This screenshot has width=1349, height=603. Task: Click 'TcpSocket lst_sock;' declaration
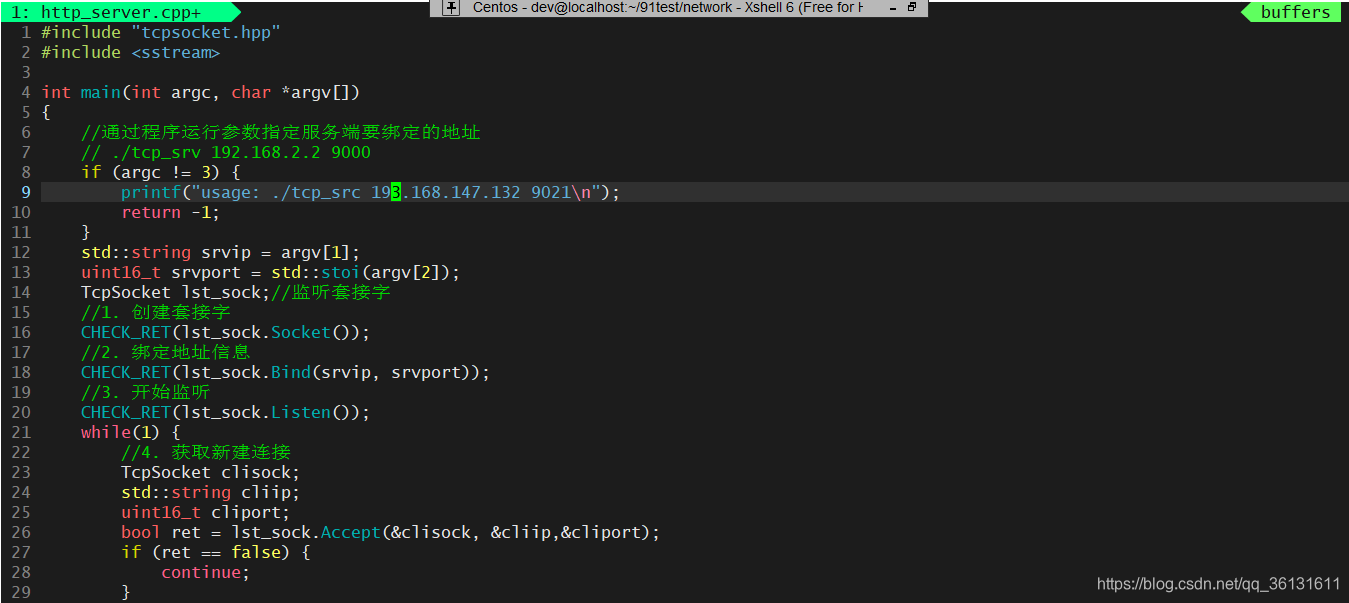click(176, 292)
